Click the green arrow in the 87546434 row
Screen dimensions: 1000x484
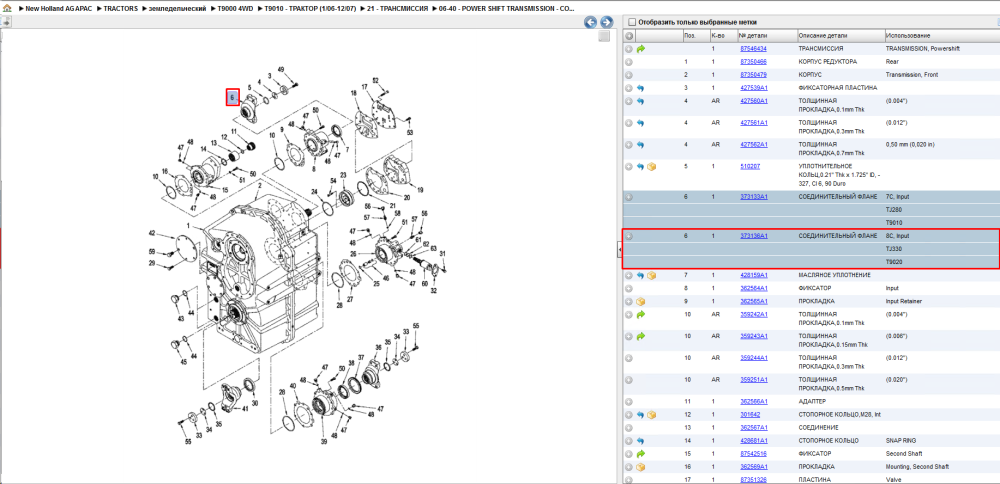[x=641, y=48]
